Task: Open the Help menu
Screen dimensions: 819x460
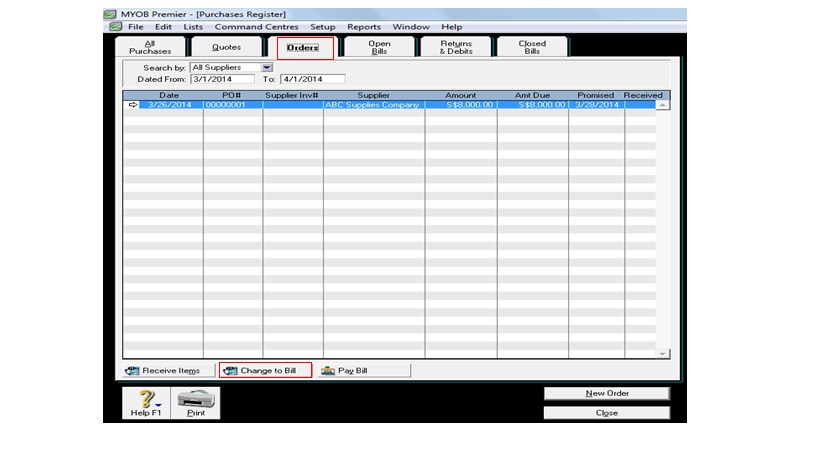Action: 451,27
